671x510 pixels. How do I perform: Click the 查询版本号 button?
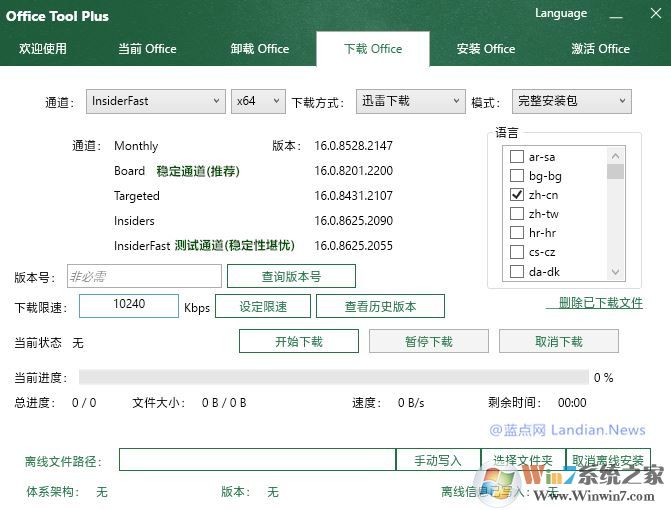pos(291,276)
